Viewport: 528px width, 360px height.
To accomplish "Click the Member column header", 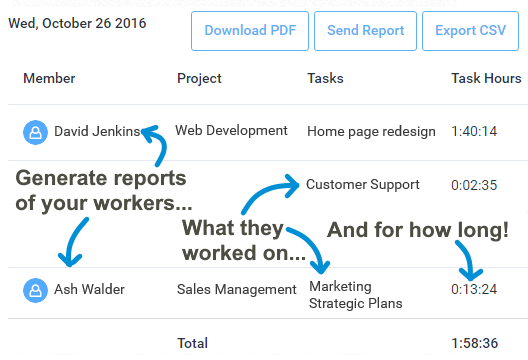I will pyautogui.click(x=49, y=78).
